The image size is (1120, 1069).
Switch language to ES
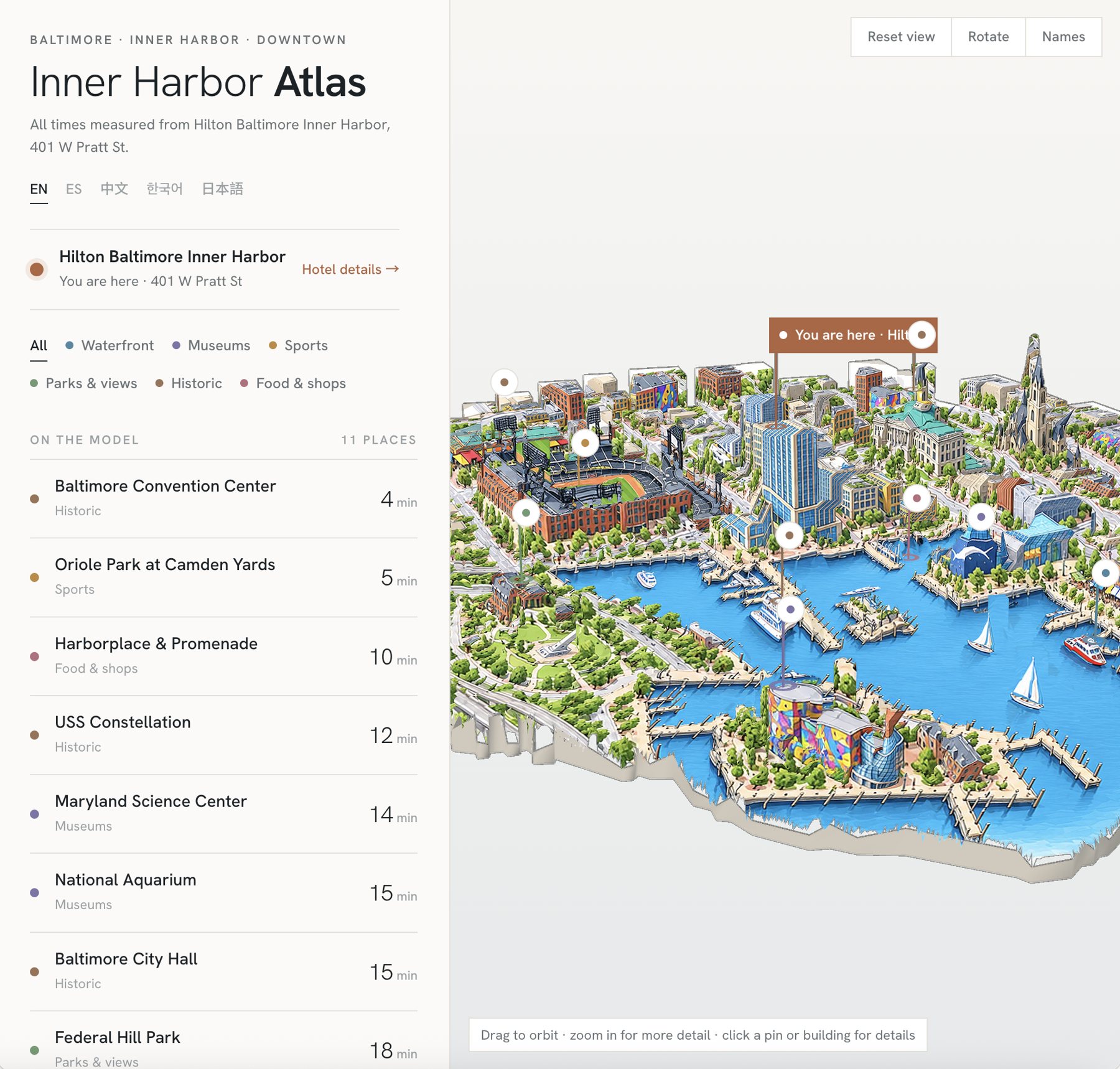tap(73, 189)
